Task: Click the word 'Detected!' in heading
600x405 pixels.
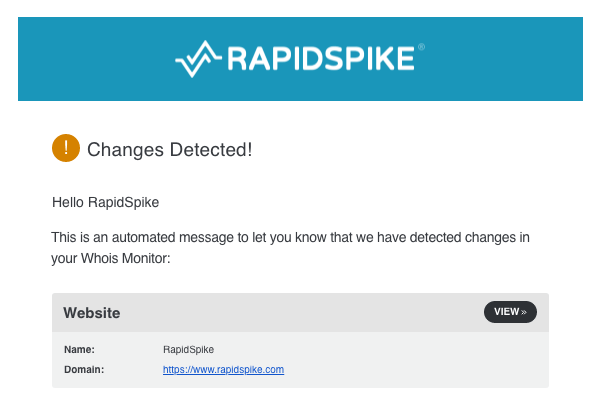Action: 211,149
